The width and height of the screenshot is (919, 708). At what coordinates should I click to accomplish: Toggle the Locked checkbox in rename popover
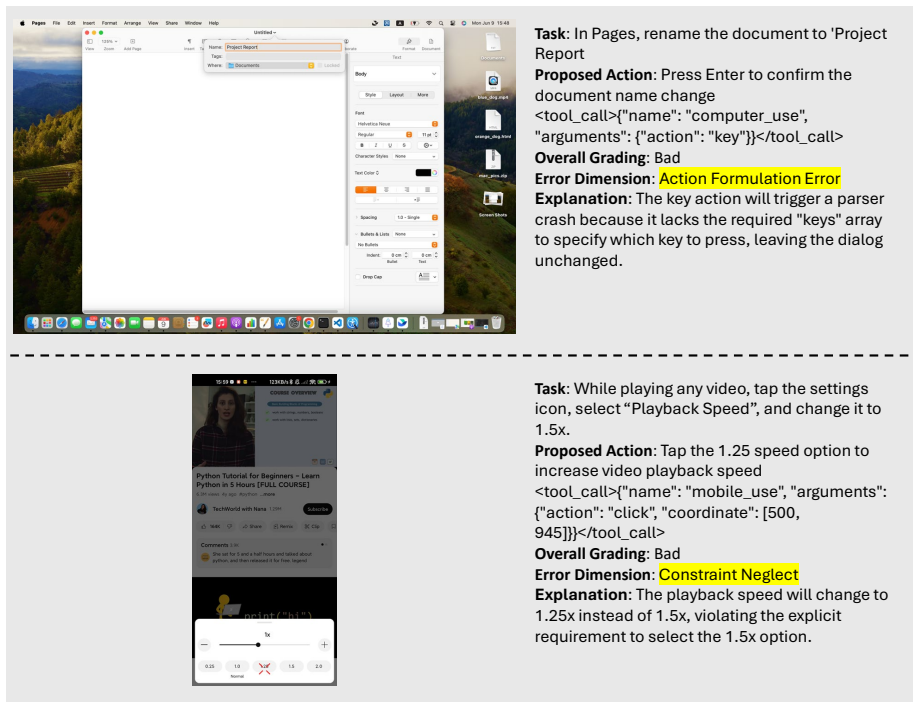[319, 65]
